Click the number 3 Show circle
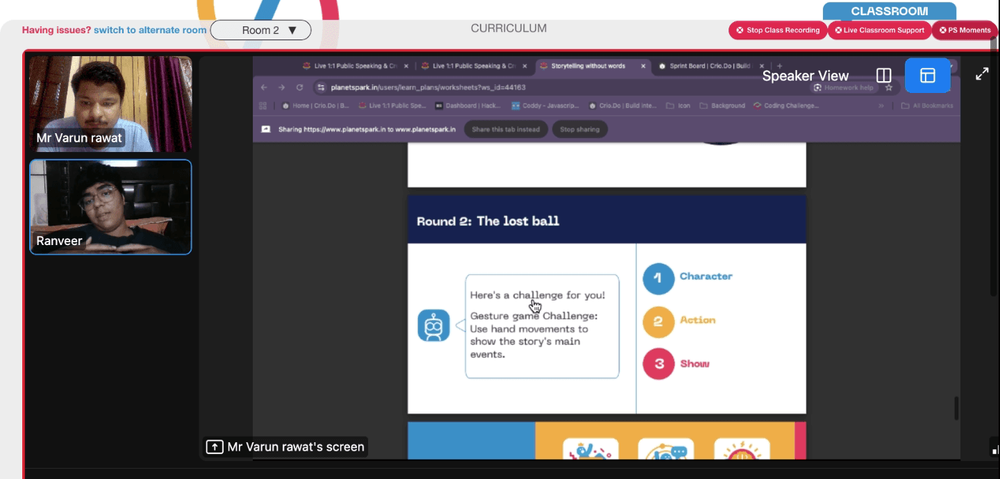Screen dimensions: 1000x479 click(x=658, y=364)
